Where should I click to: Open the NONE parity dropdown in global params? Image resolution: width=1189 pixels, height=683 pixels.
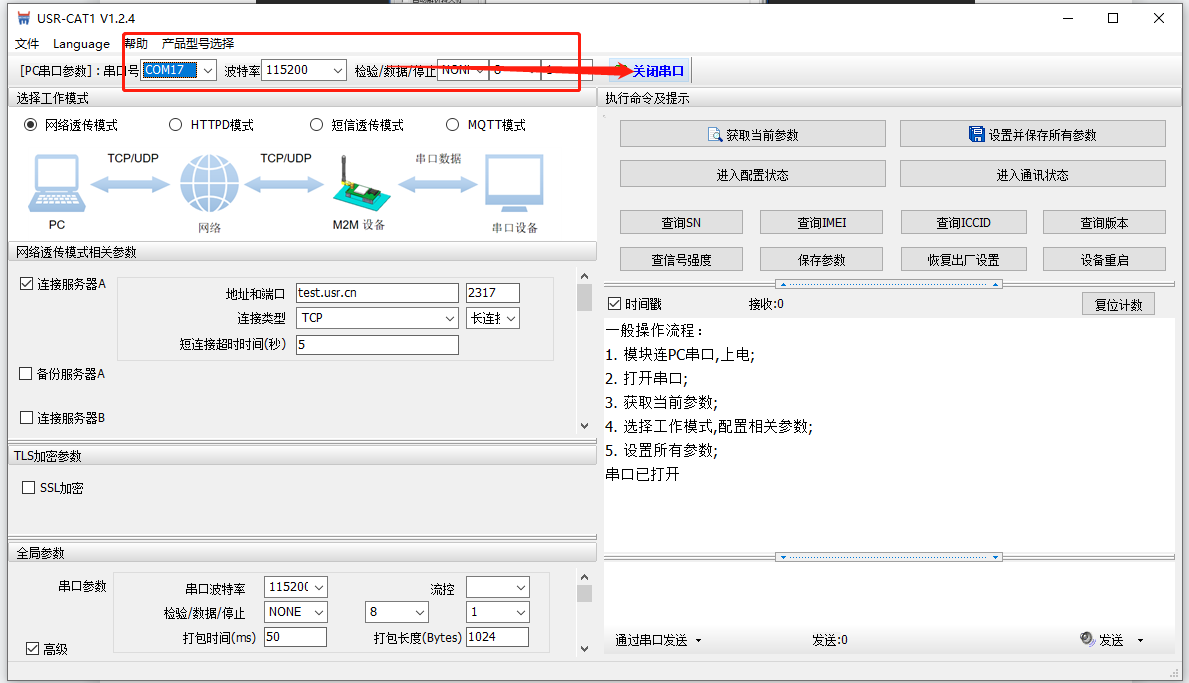(319, 613)
